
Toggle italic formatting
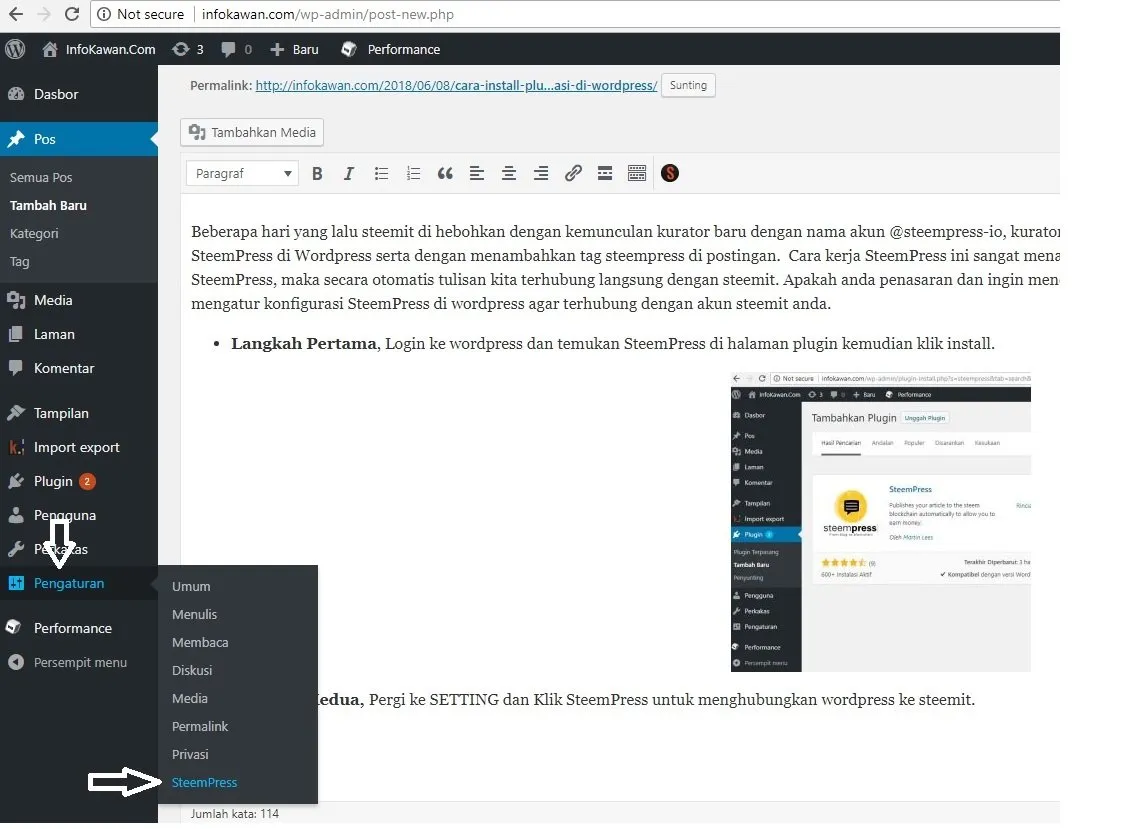[x=348, y=174]
